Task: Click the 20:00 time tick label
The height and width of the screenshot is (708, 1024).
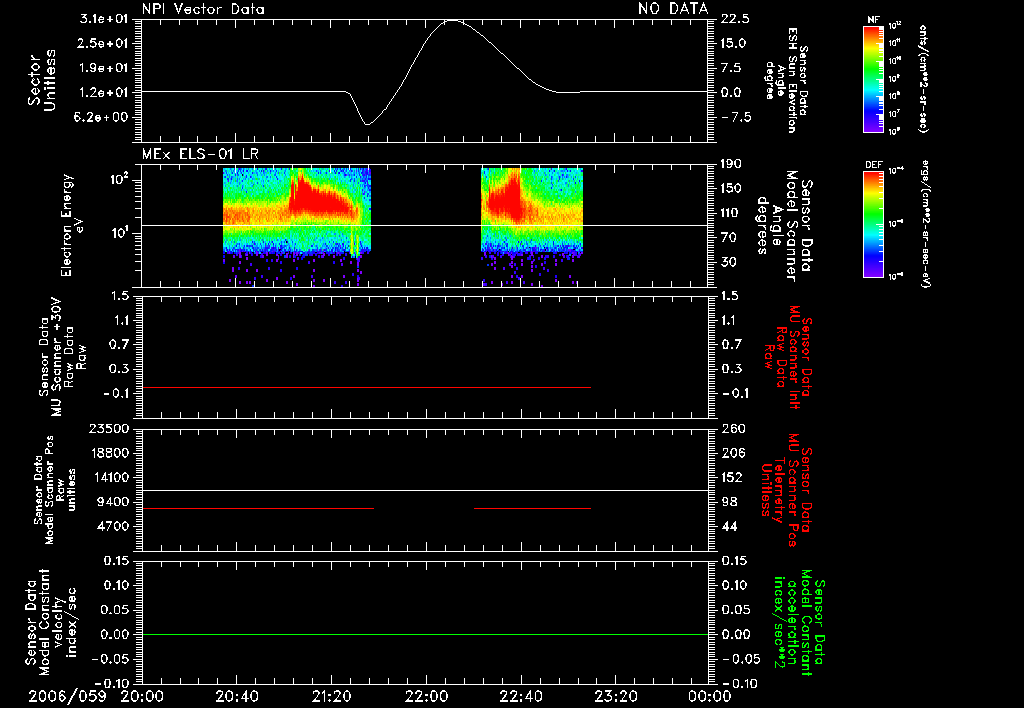Action: tap(142, 696)
